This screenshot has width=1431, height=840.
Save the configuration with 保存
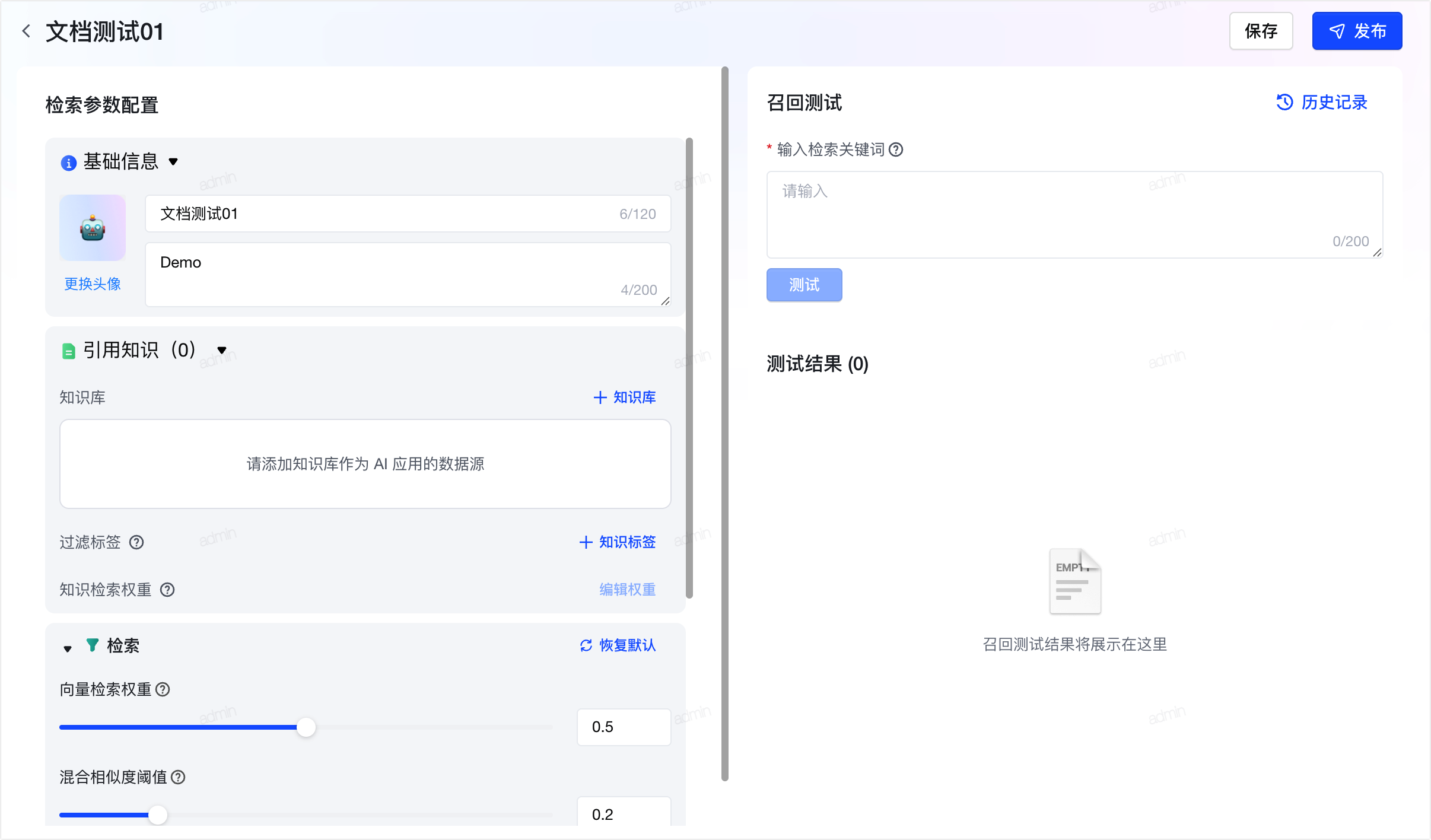(1261, 31)
